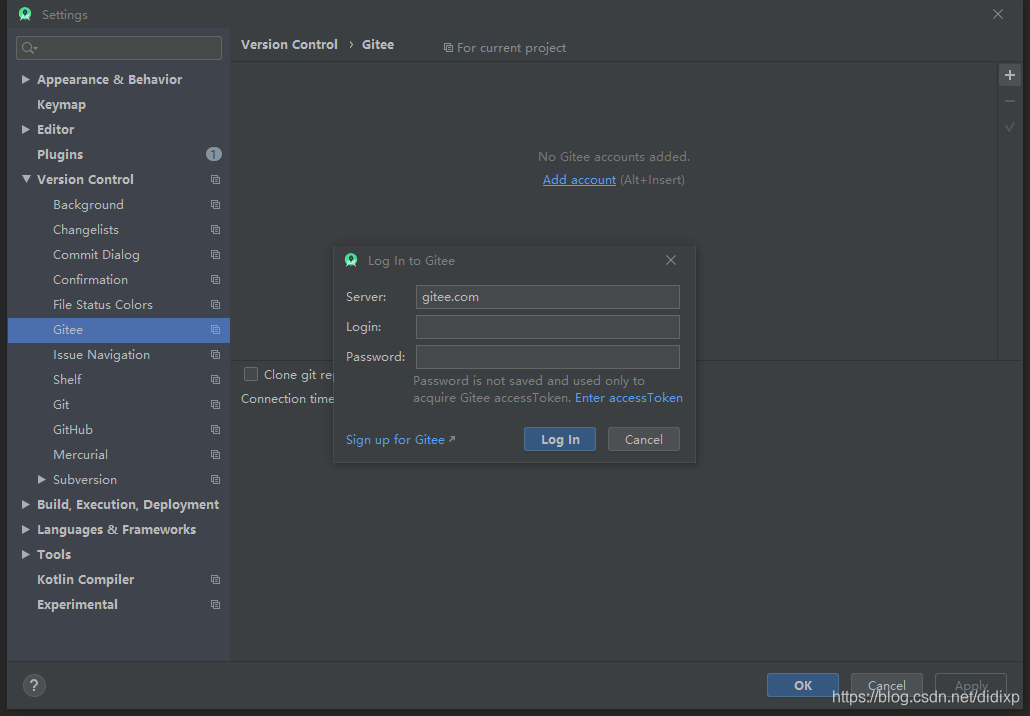Click the Log In button
This screenshot has width=1030, height=716.
click(560, 439)
